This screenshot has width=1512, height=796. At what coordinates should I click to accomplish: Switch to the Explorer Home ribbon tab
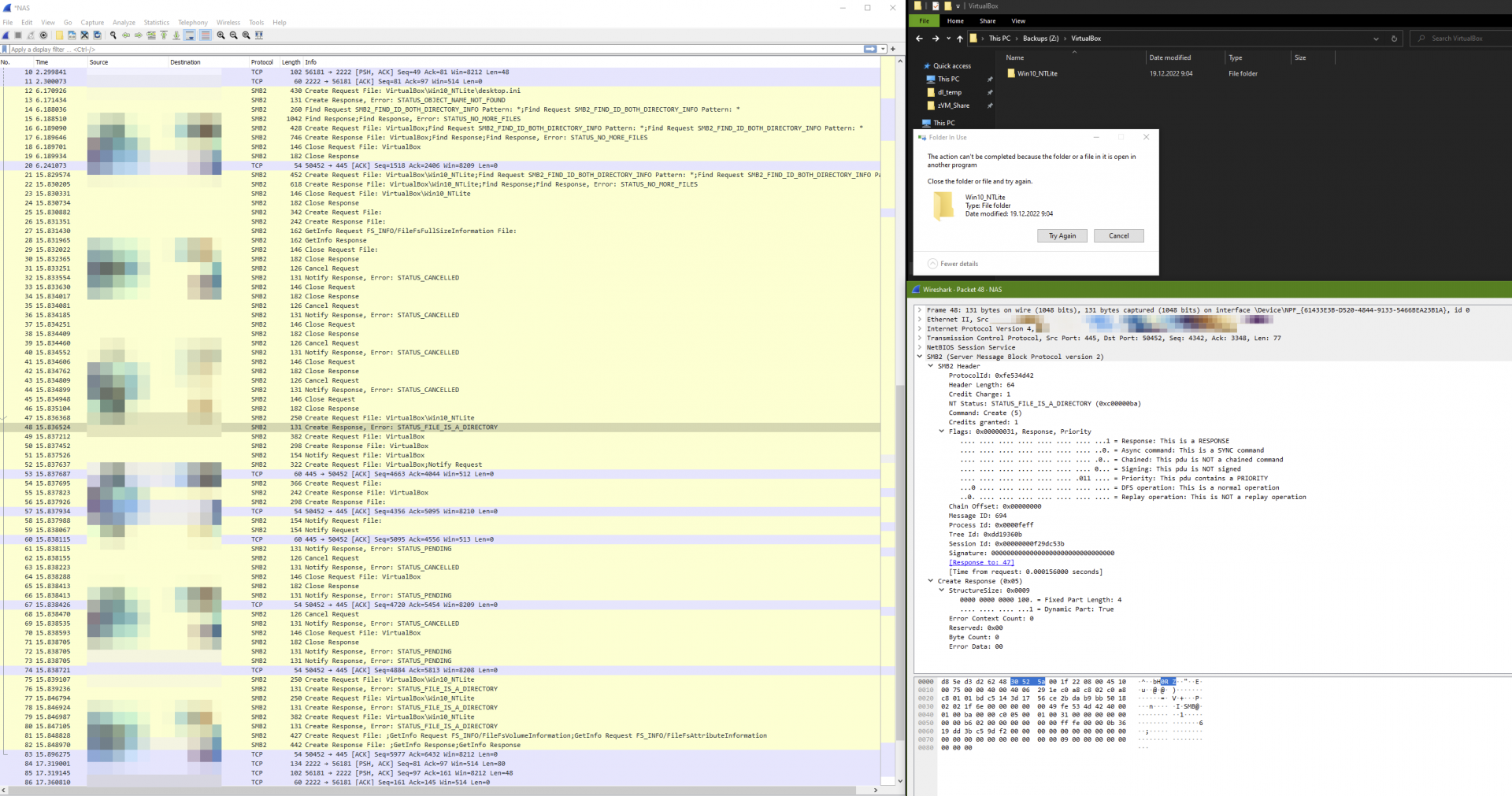tap(955, 21)
